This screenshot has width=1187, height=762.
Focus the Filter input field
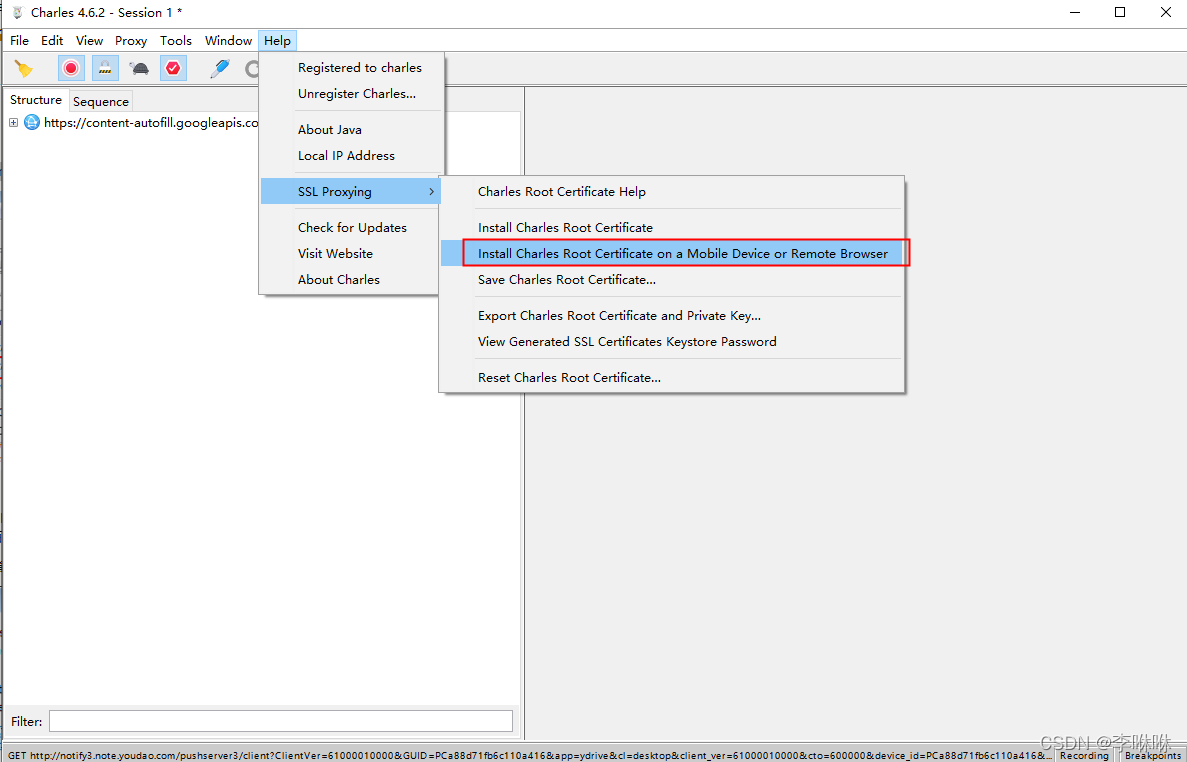281,721
